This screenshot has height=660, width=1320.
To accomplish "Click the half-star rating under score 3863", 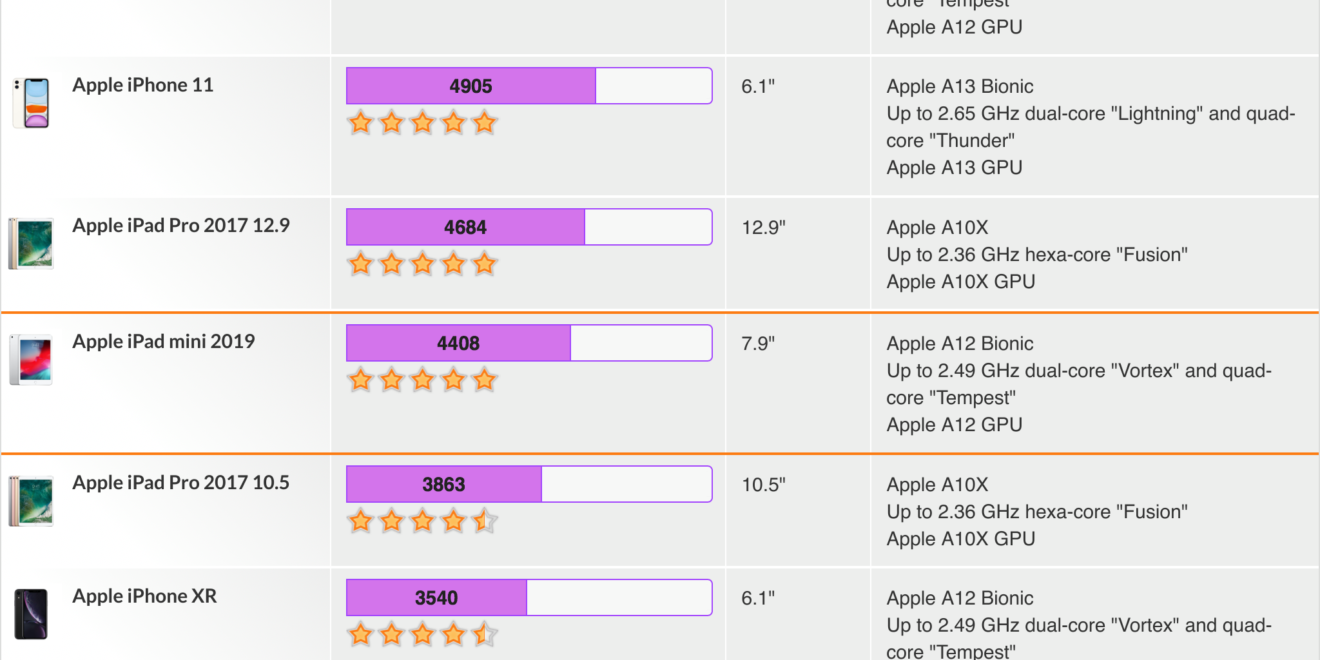I will 422,521.
